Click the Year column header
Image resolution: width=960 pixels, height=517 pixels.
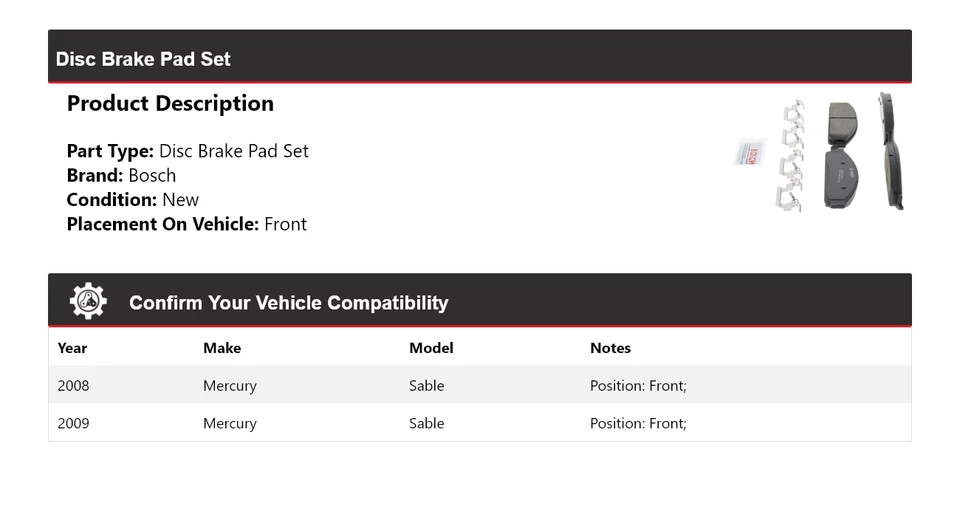(x=72, y=348)
